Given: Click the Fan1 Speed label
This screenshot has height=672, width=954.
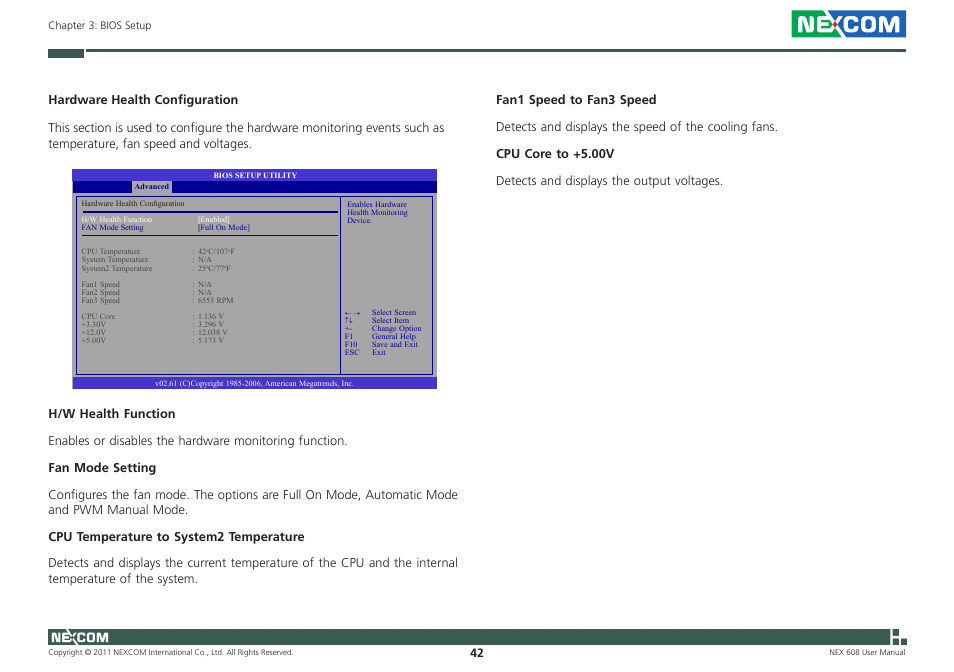Looking at the screenshot, I should tap(100, 284).
